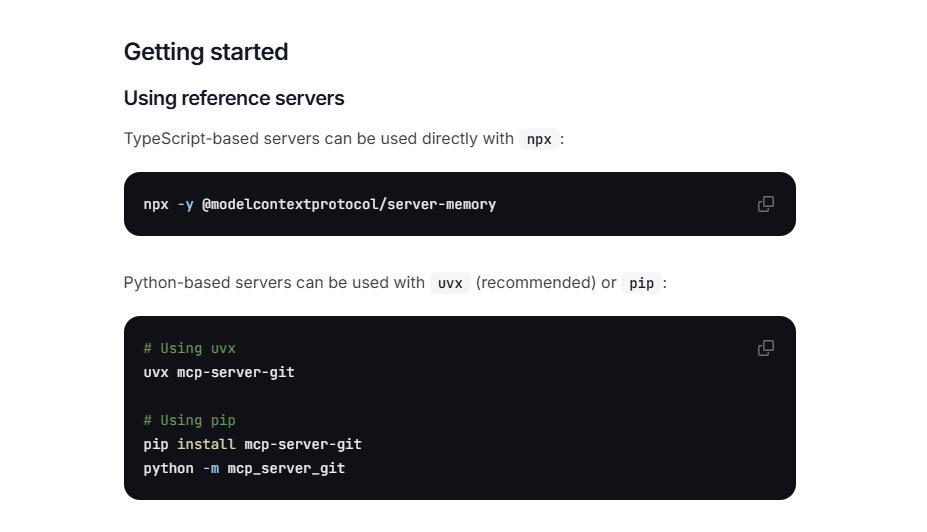This screenshot has width=927, height=532.
Task: Click the 'python -m mcp_server_git' line
Action: click(244, 469)
